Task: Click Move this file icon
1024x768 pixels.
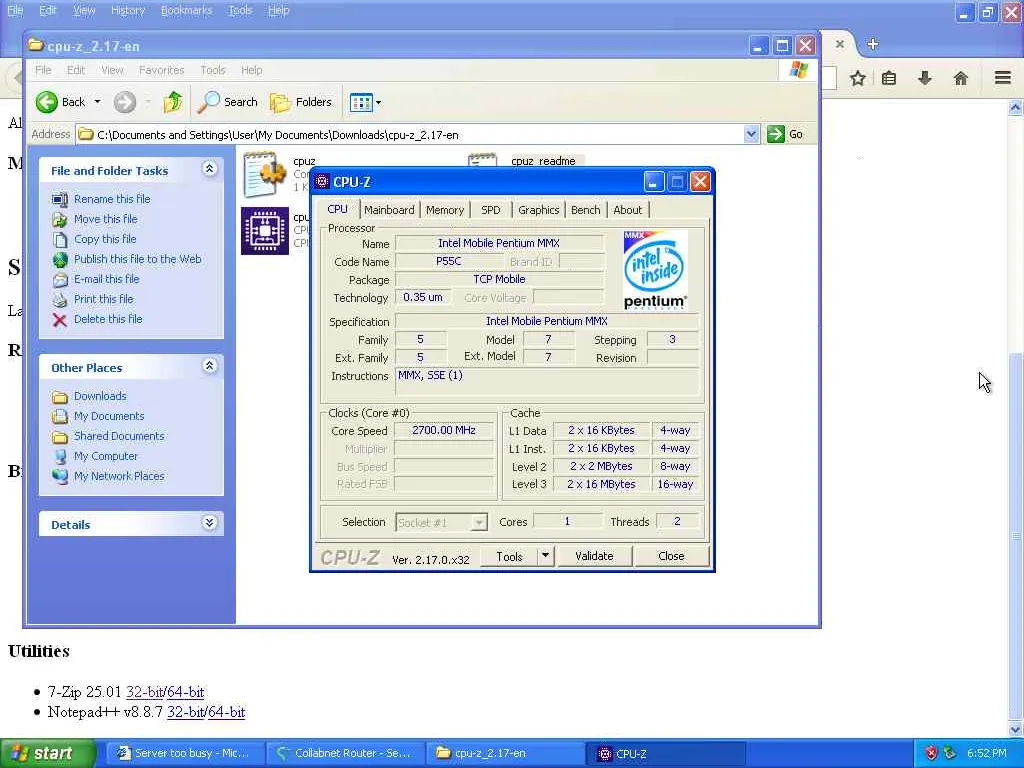Action: pyautogui.click(x=60, y=219)
